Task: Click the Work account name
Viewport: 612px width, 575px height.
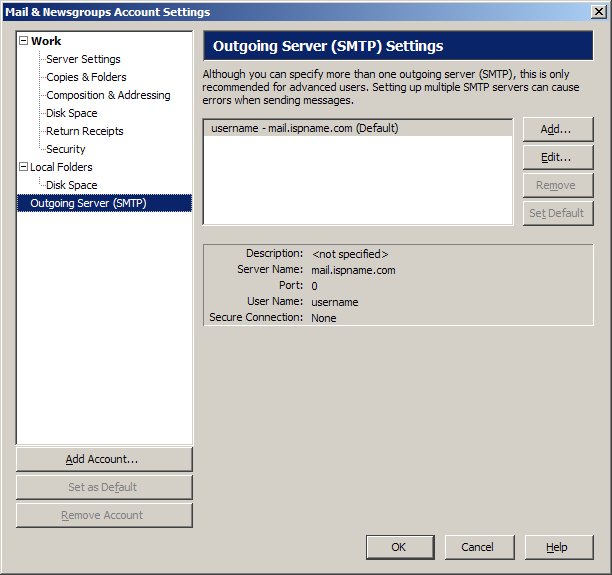Action: click(x=46, y=41)
